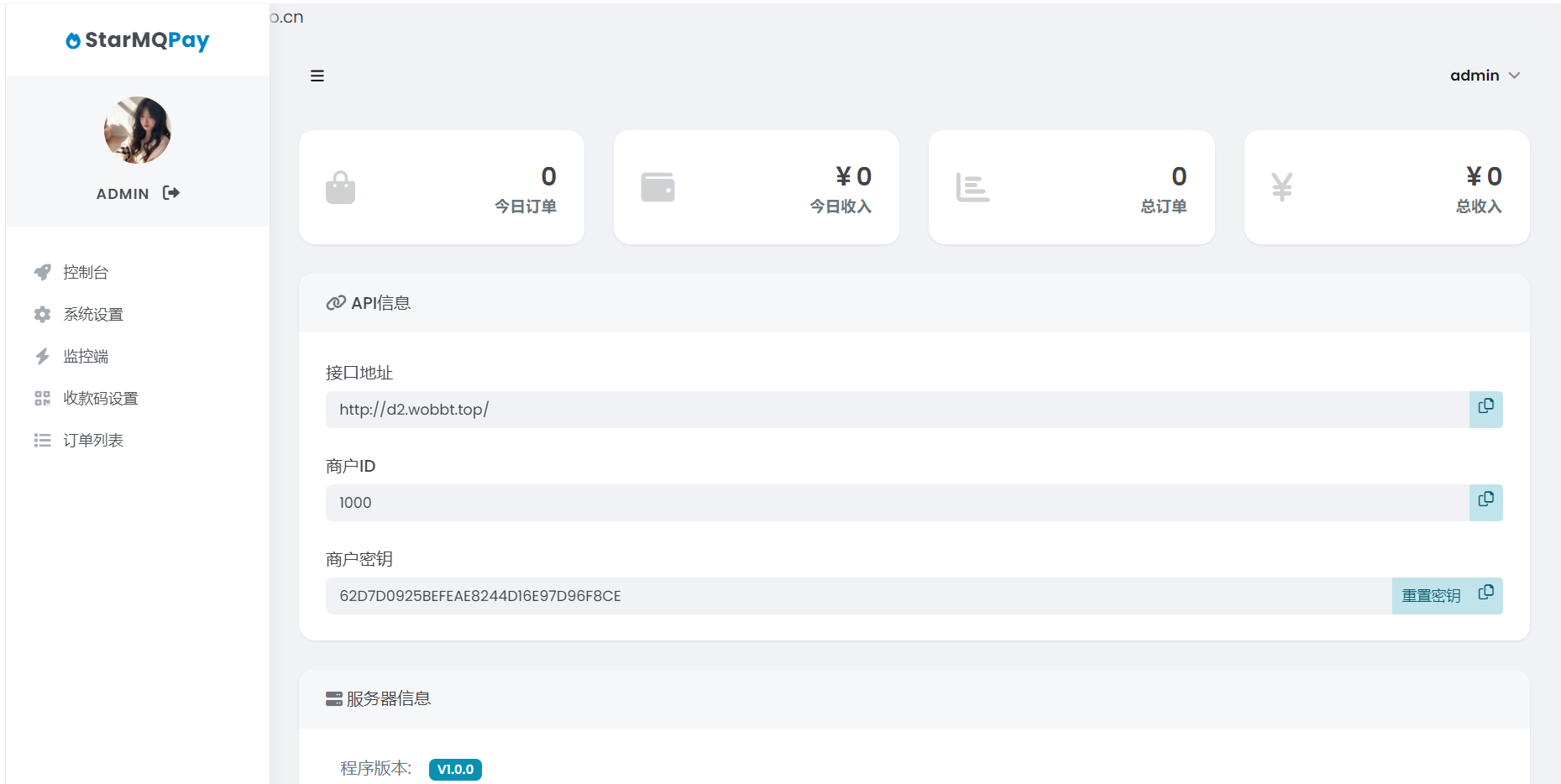Viewport: 1561px width, 784px height.
Task: Click the StarMQPay logo
Action: [x=138, y=40]
